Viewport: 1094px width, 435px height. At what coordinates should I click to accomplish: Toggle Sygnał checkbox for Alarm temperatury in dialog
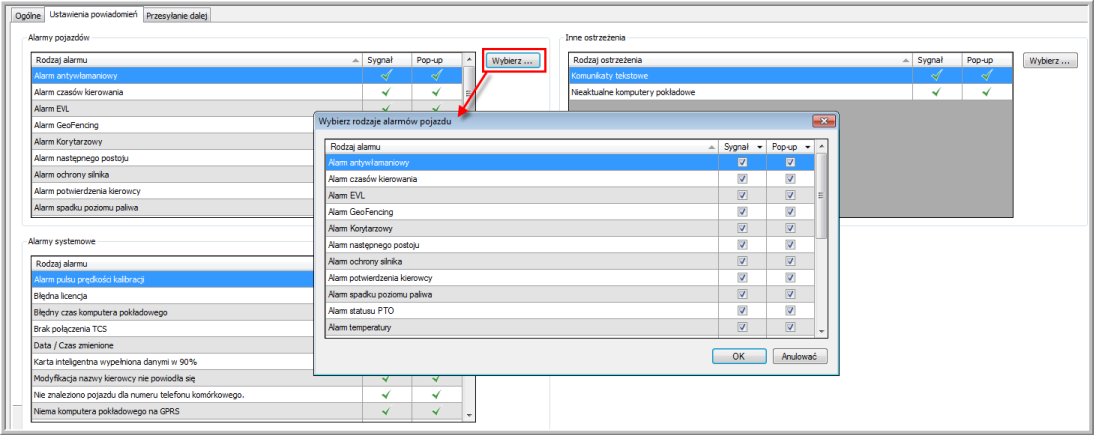[741, 327]
